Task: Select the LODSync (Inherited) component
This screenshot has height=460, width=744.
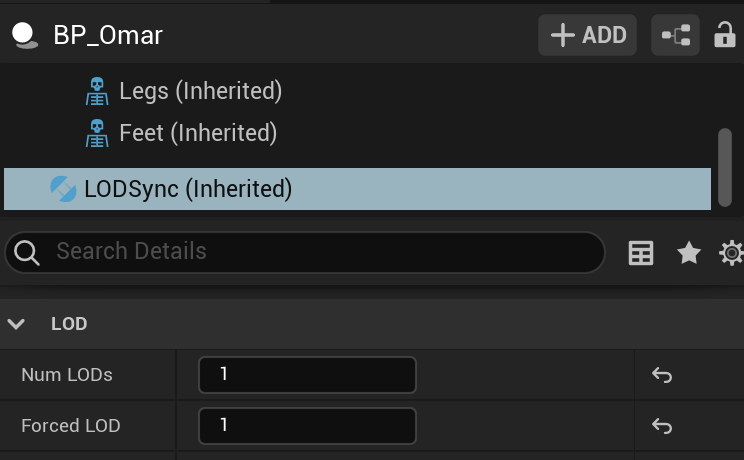Action: click(188, 188)
